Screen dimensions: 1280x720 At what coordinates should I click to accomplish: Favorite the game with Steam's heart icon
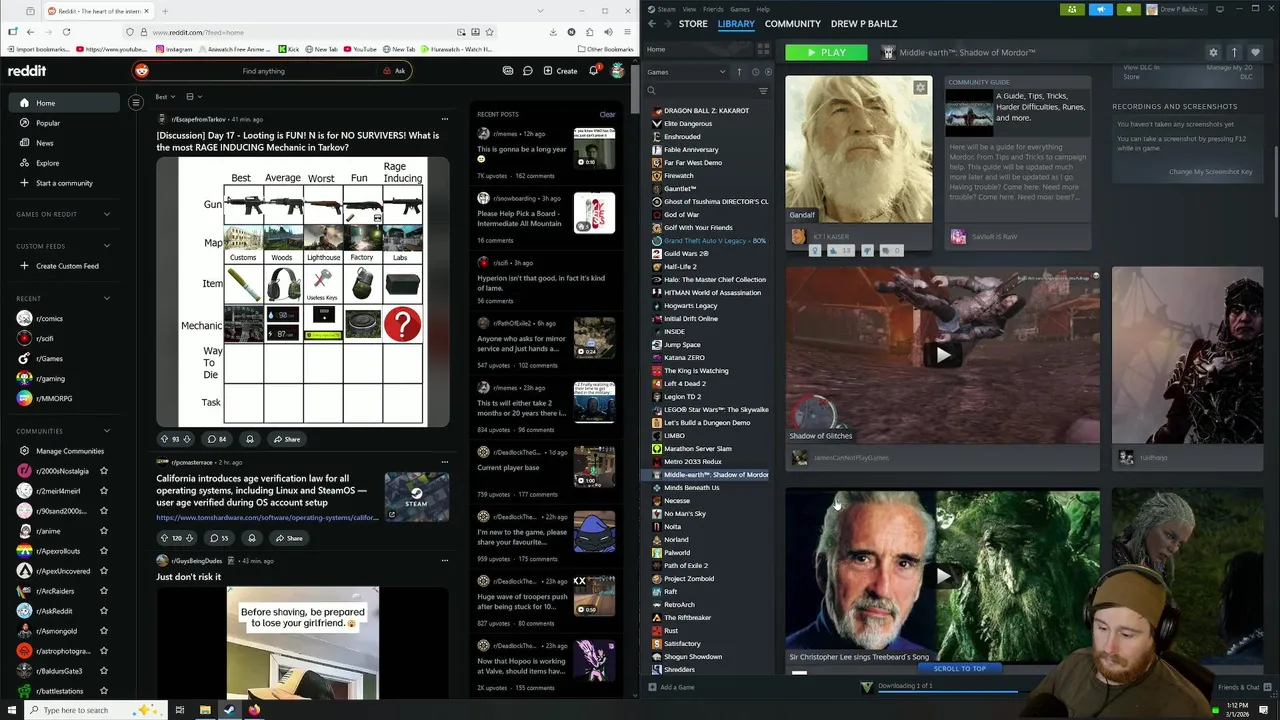tap(1255, 52)
